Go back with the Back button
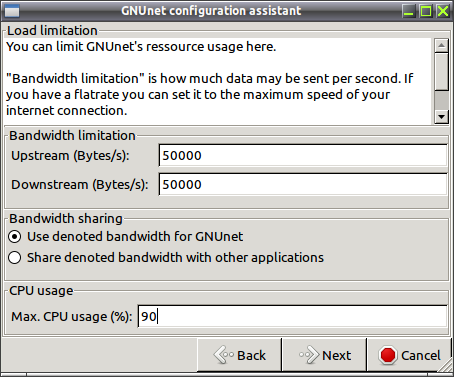 [x=240, y=355]
